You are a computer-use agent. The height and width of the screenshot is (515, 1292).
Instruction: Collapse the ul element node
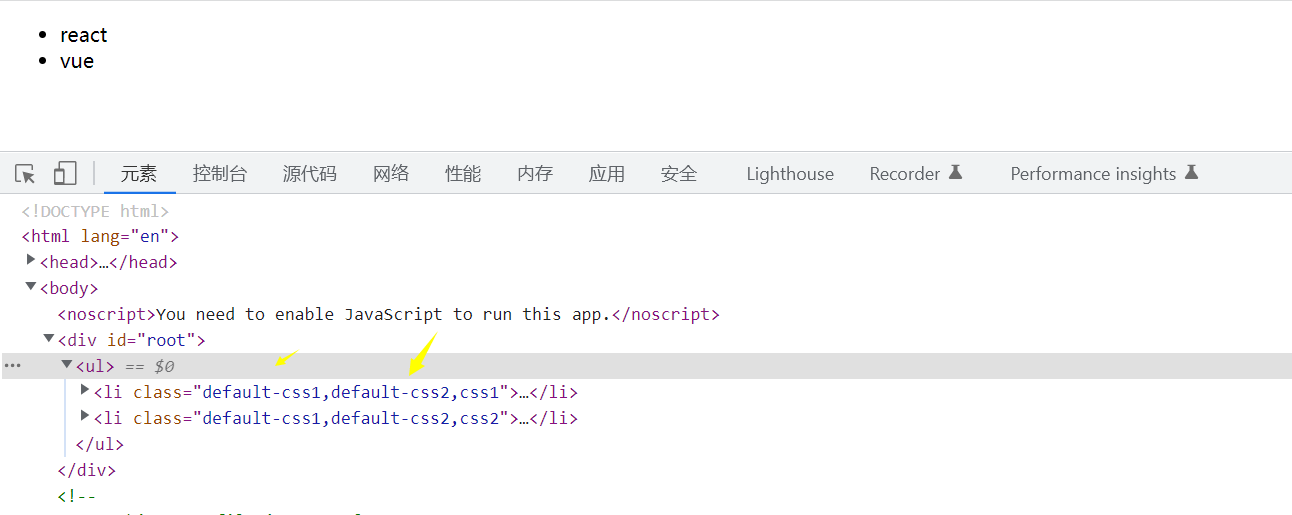(67, 365)
